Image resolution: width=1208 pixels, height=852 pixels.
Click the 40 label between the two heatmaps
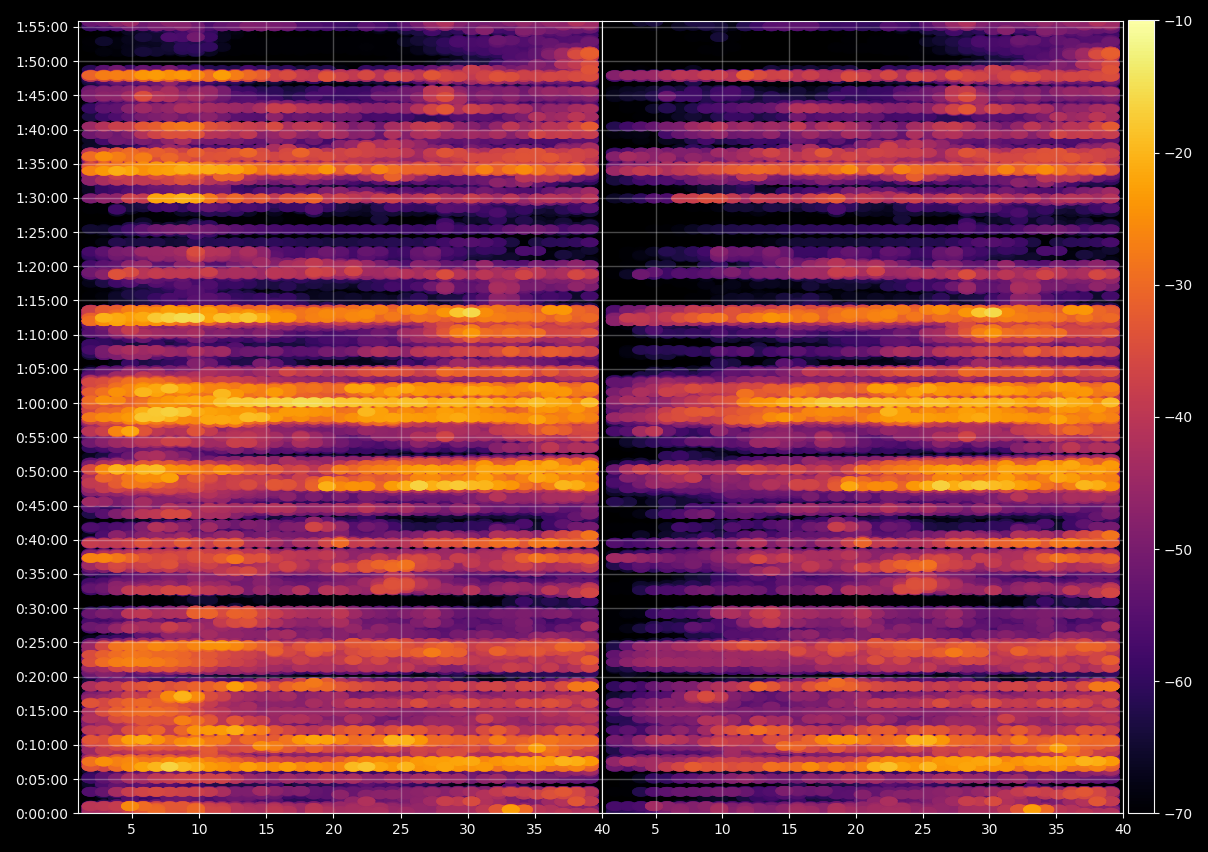[601, 830]
